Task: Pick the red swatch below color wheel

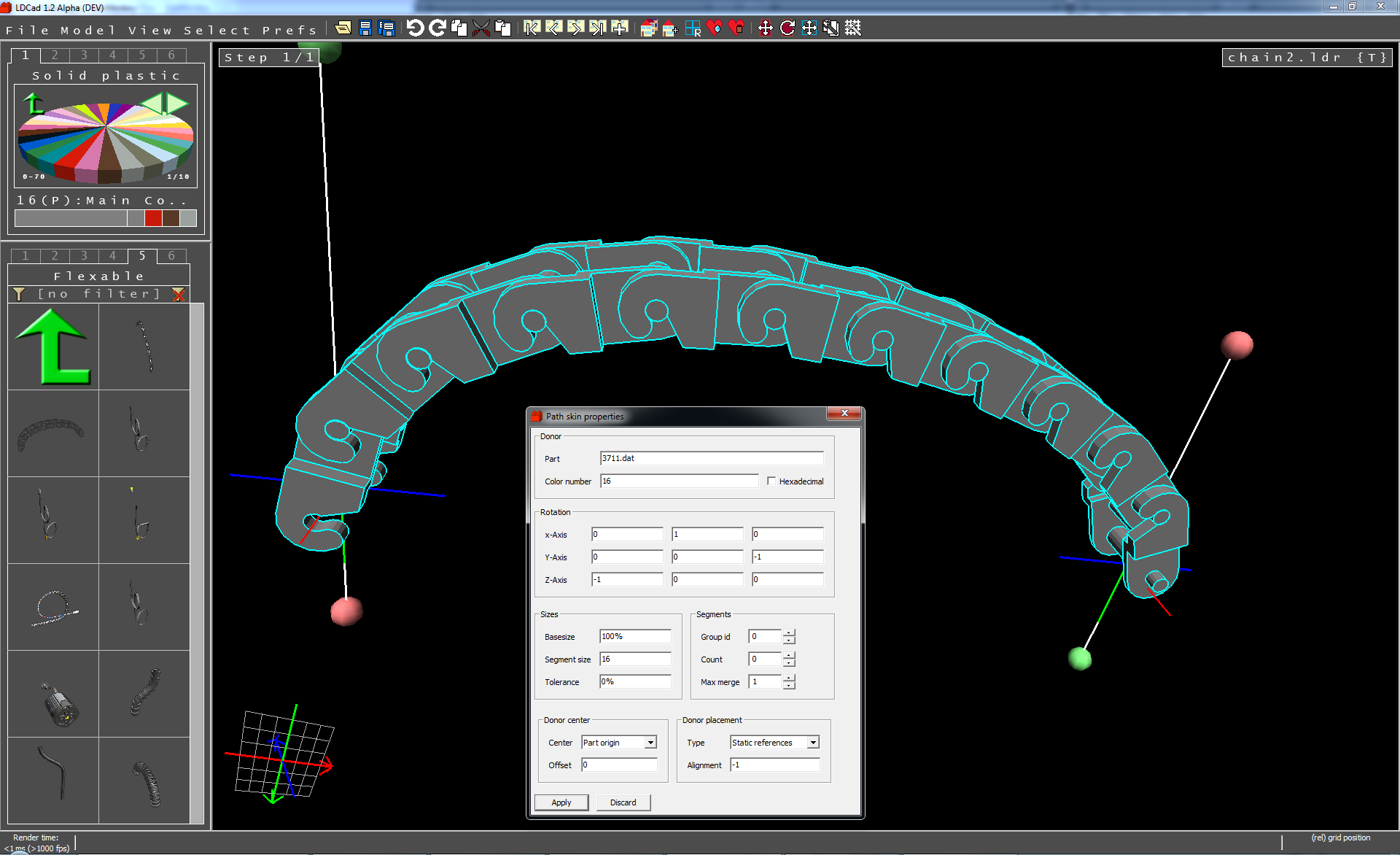Action: tap(153, 218)
